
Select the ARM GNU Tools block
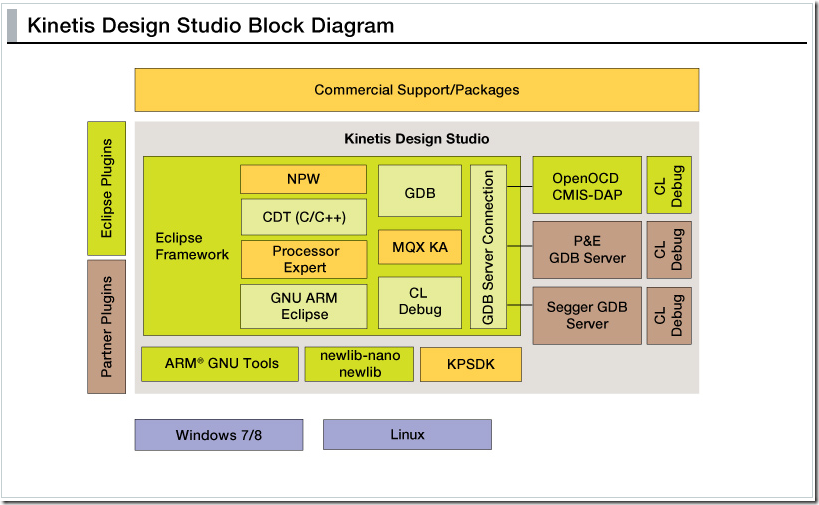(x=219, y=364)
